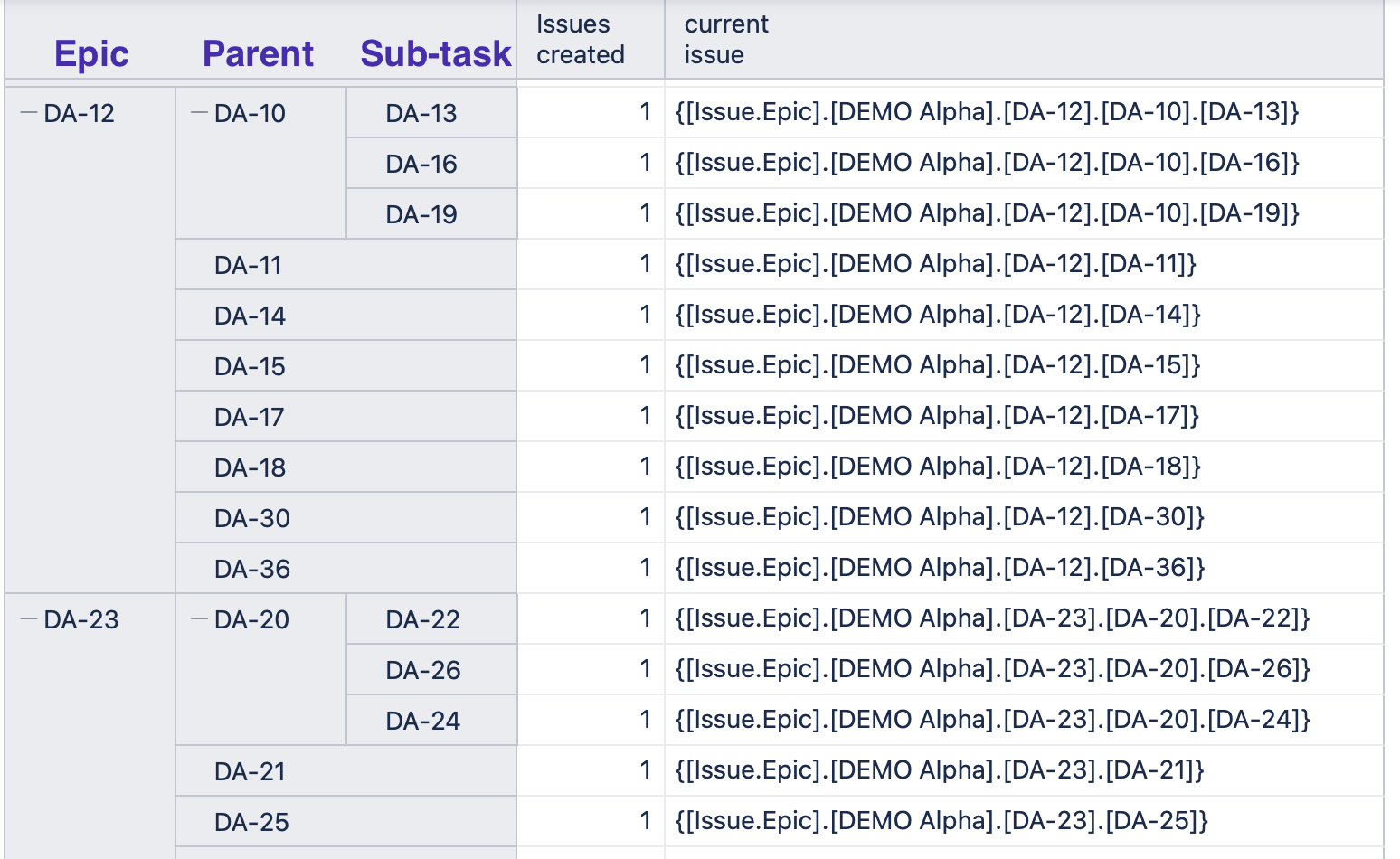Collapse the DA-20 parent row
The height and width of the screenshot is (859, 1400).
(x=200, y=619)
